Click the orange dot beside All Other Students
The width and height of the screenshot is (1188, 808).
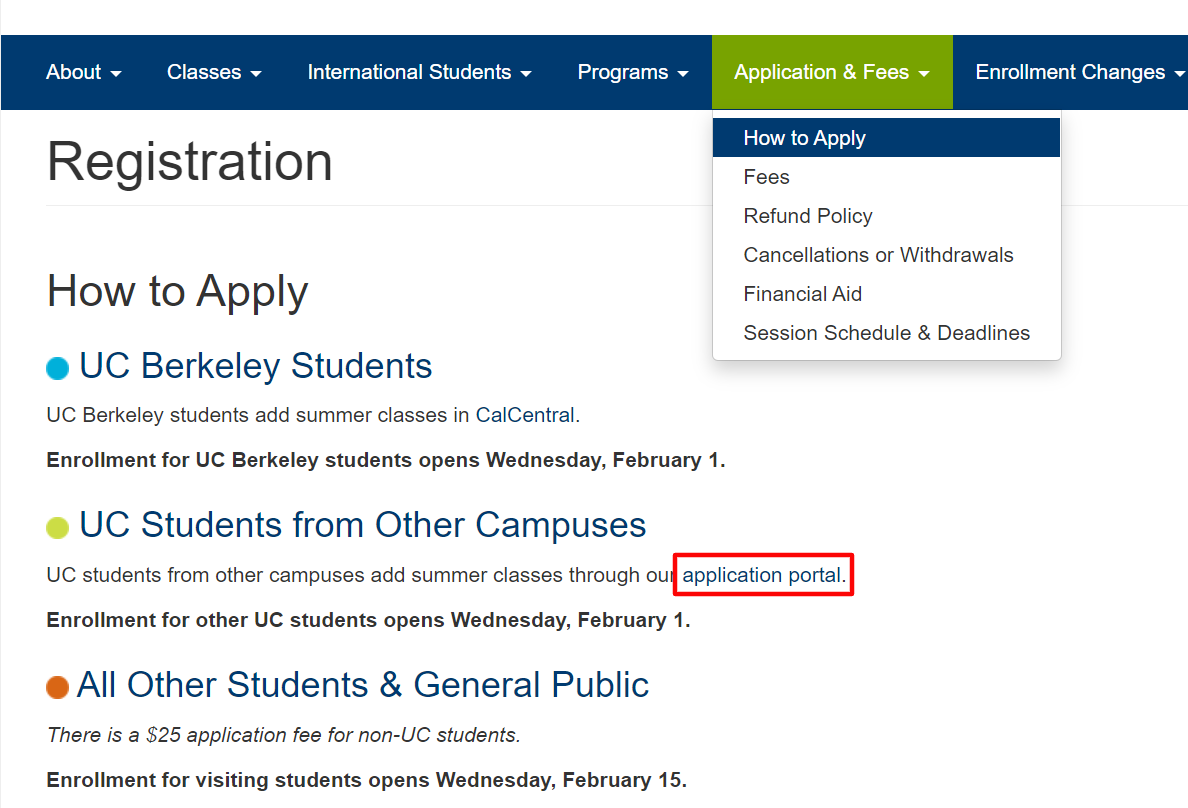click(x=58, y=687)
